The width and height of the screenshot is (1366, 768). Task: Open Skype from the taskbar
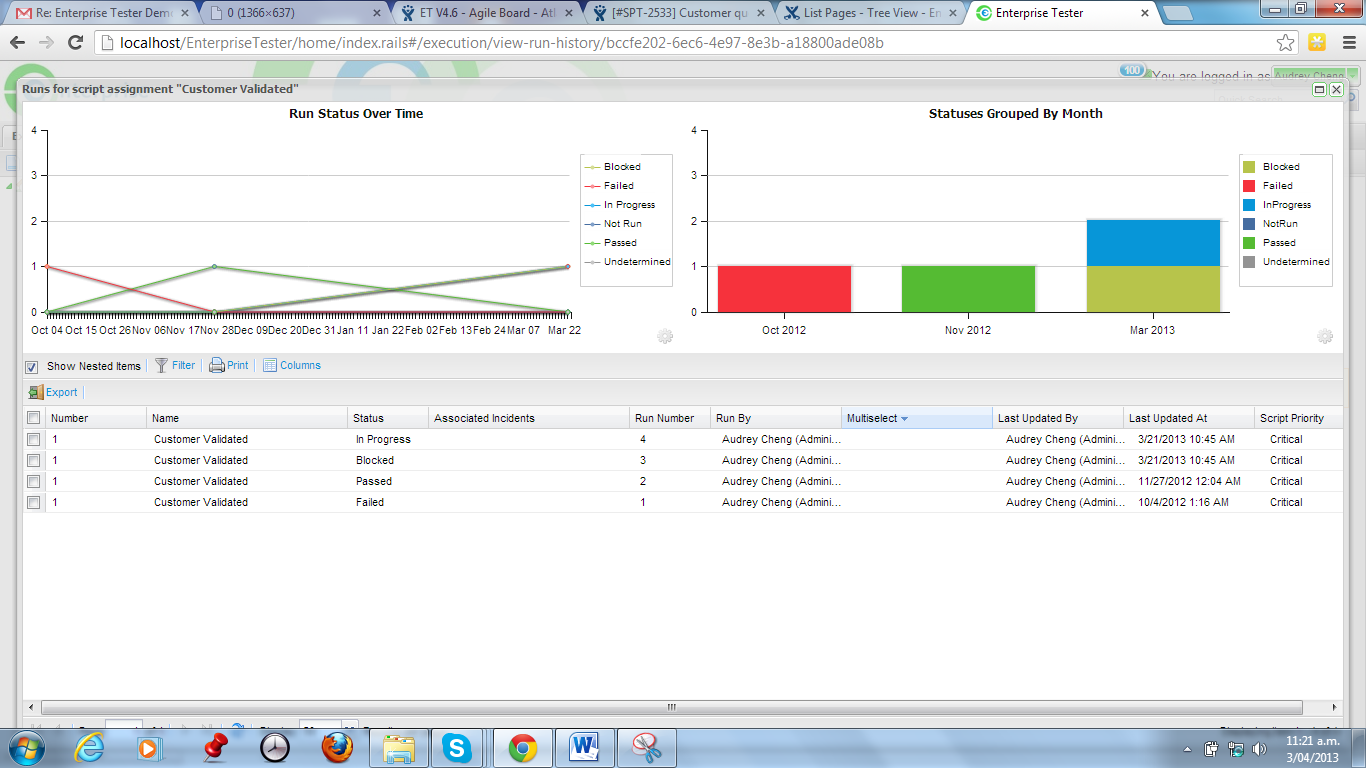tap(457, 748)
